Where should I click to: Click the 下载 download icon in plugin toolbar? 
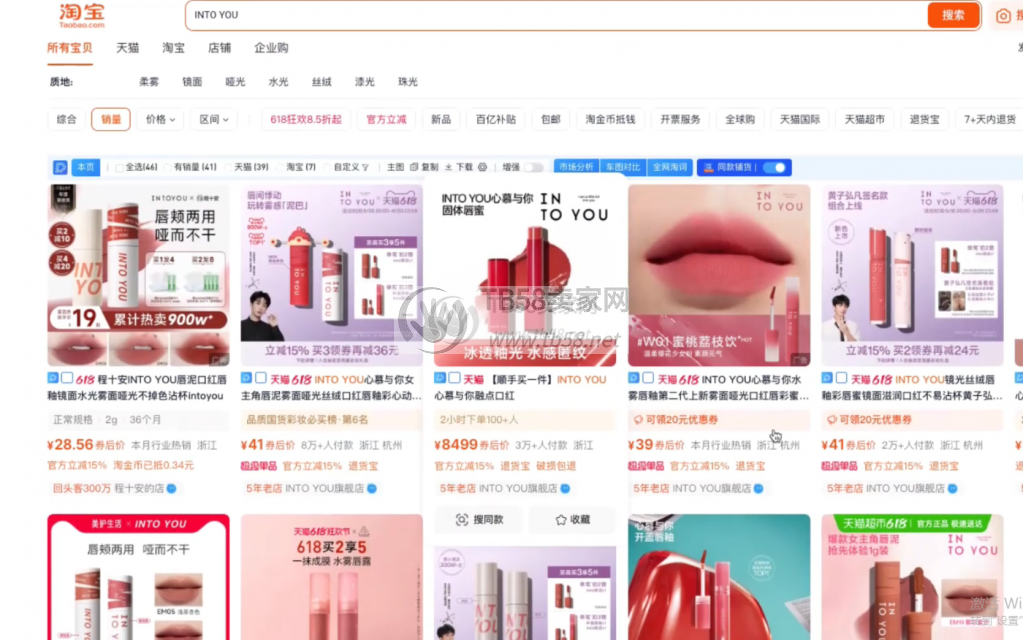pos(449,168)
